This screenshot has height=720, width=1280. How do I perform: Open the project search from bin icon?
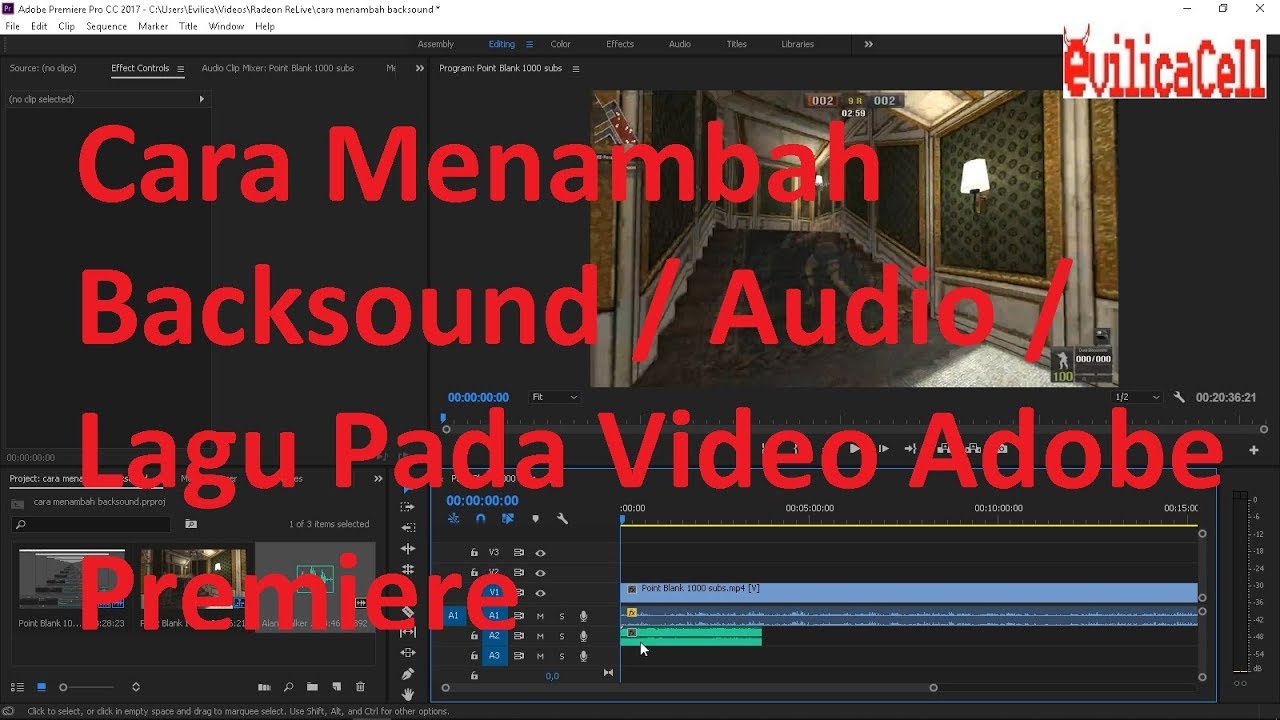tap(191, 524)
